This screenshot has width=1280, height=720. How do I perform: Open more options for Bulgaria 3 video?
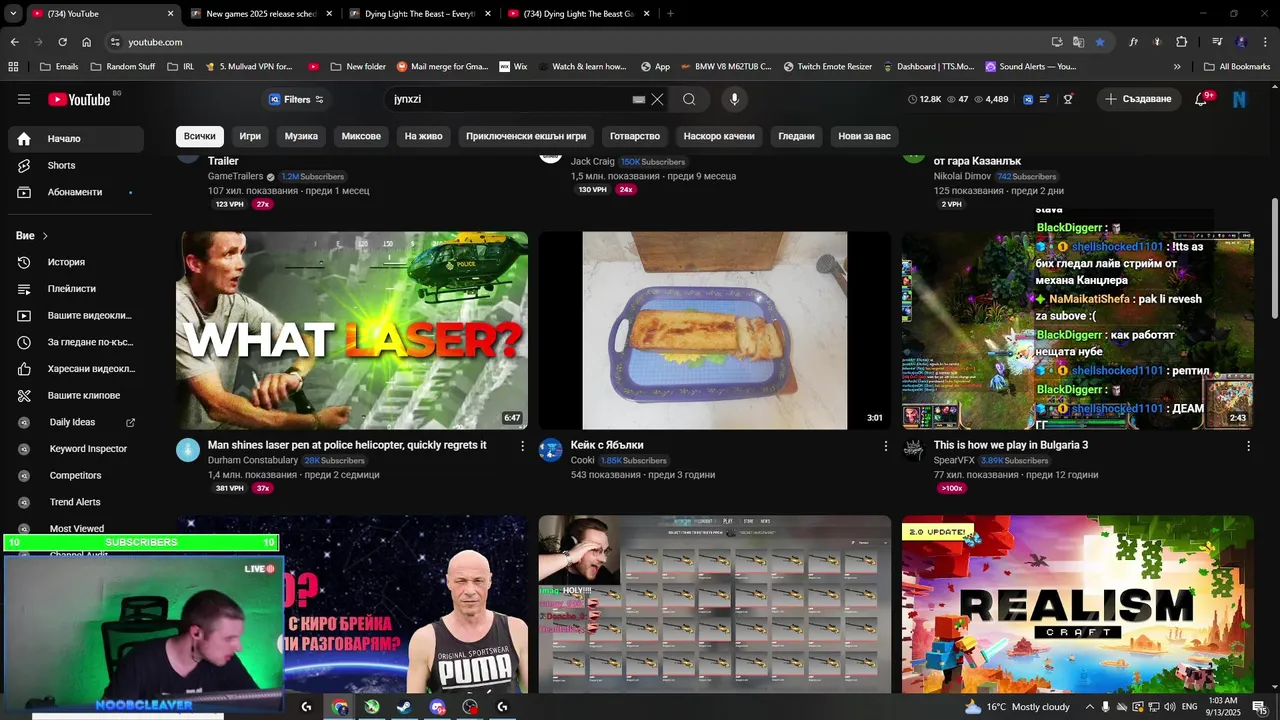pyautogui.click(x=1248, y=446)
